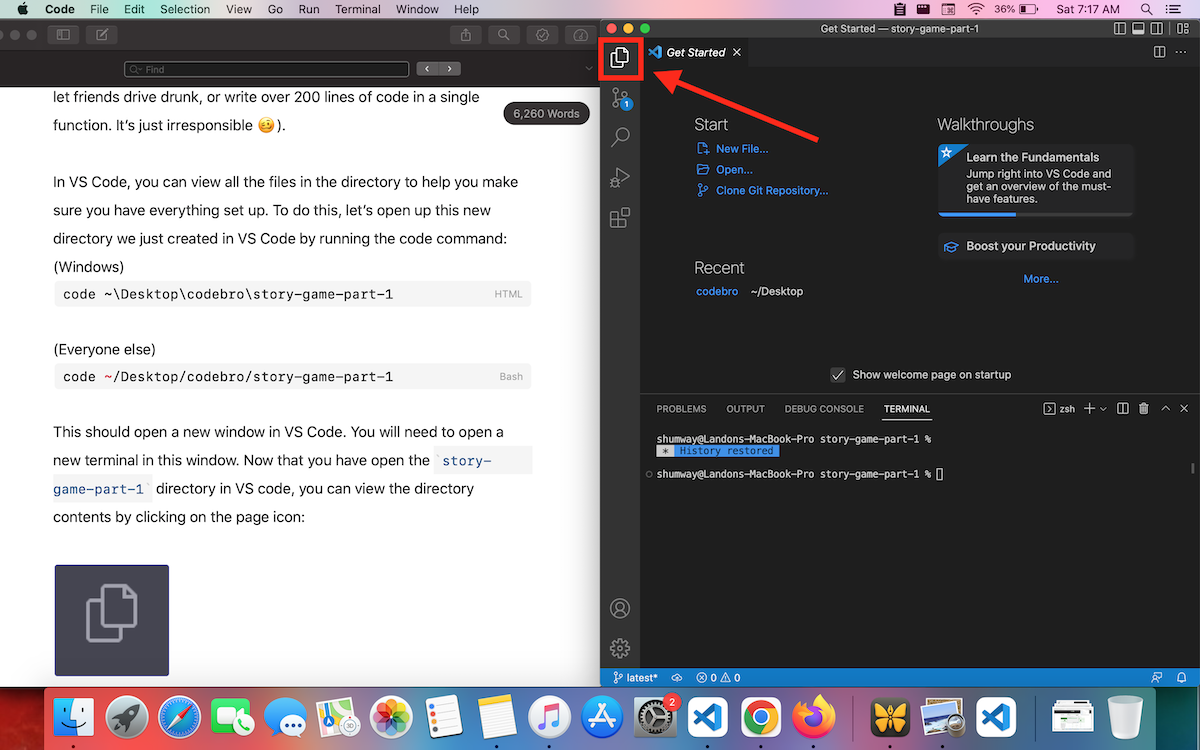Maximize the panel with the up chevron
This screenshot has height=750, width=1200.
(1165, 409)
